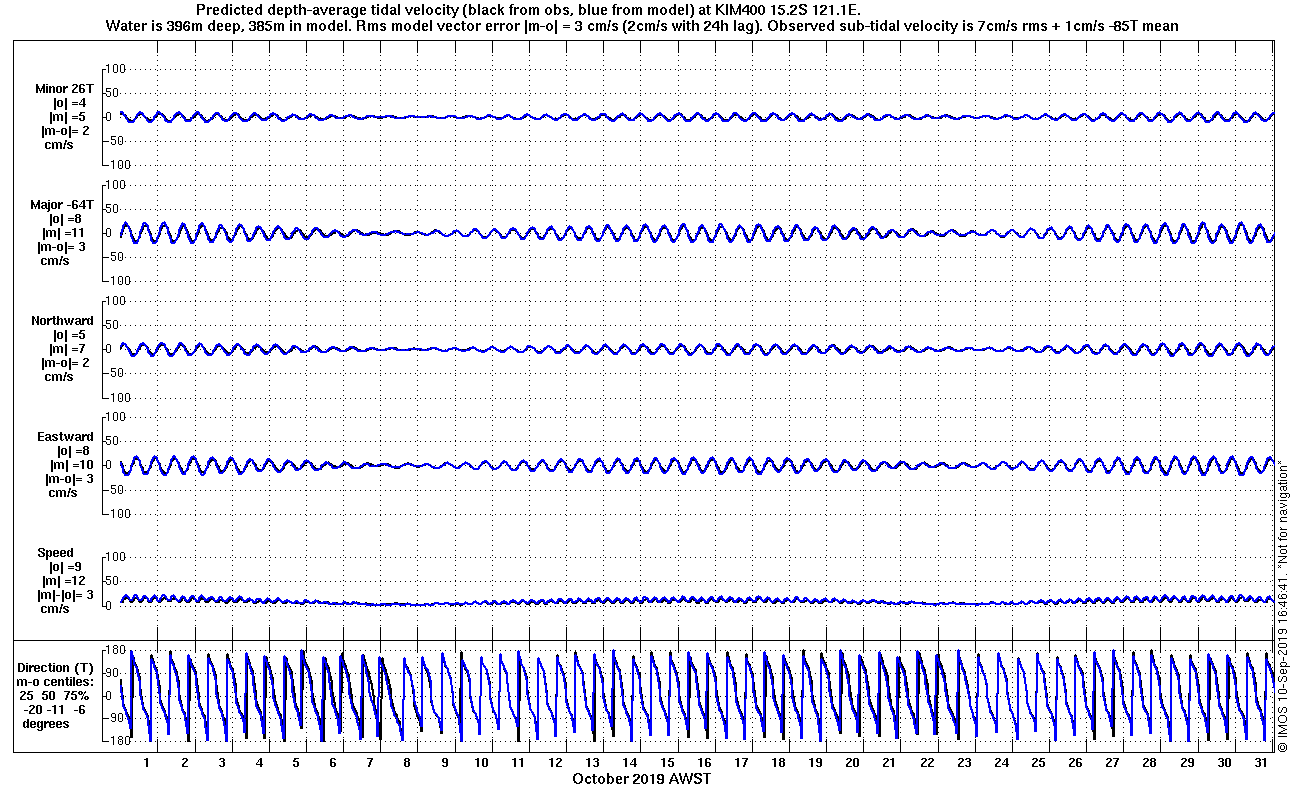Click the '100' tick of the Speed axis
This screenshot has height=800, width=1300.
tap(116, 557)
